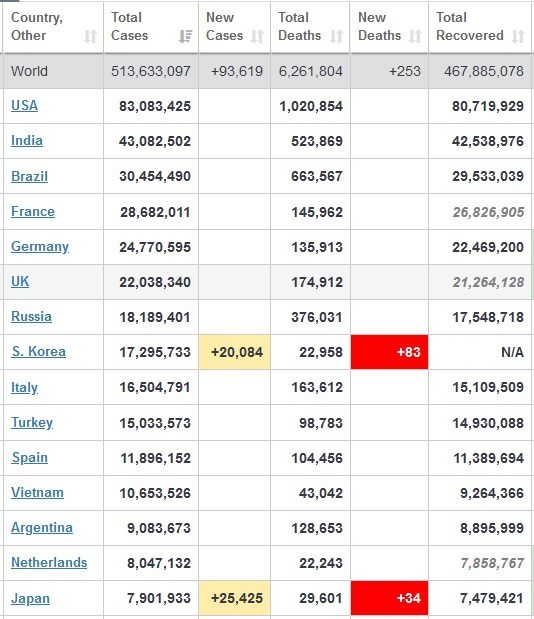534x619 pixels.
Task: Click the Total Recovered sort arrows
Action: [x=518, y=36]
